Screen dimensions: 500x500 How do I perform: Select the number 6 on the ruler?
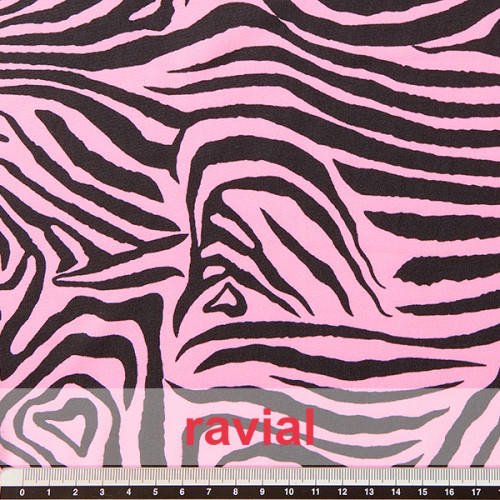182,492
